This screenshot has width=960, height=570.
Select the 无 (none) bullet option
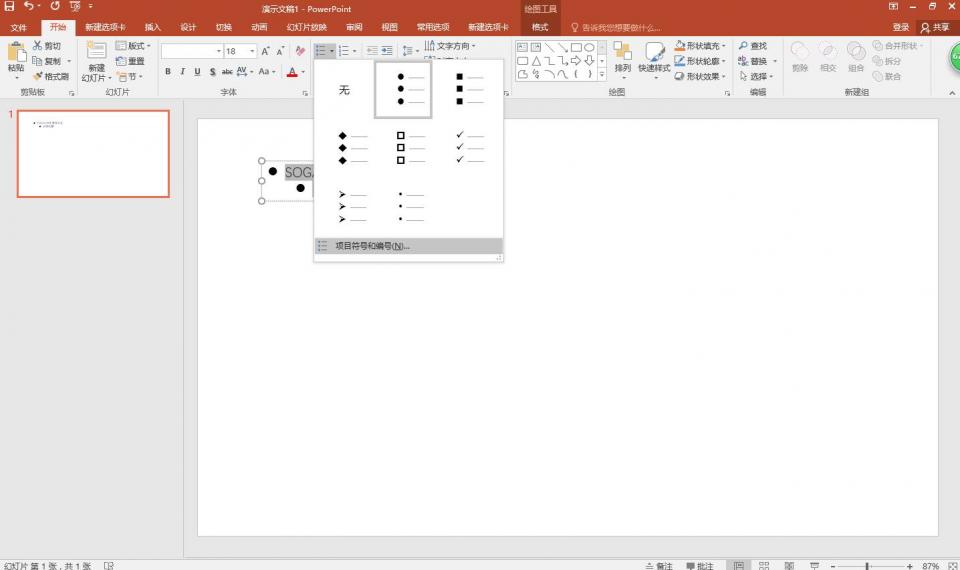tap(344, 90)
